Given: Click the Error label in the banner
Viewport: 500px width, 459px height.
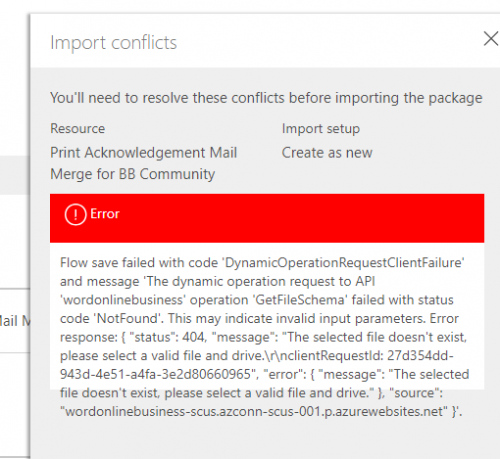Looking at the screenshot, I should tap(105, 214).
